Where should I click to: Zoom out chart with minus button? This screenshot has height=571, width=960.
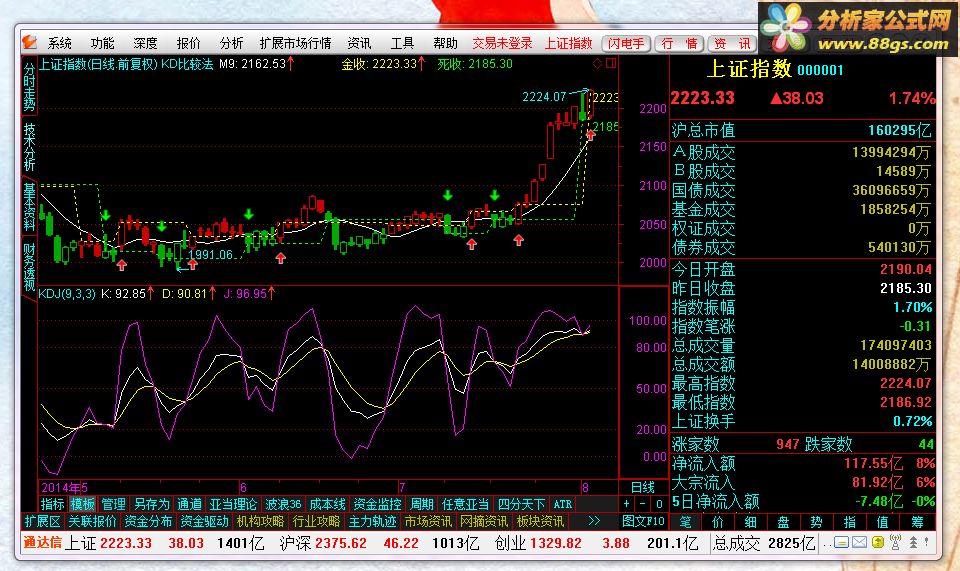(x=642, y=504)
